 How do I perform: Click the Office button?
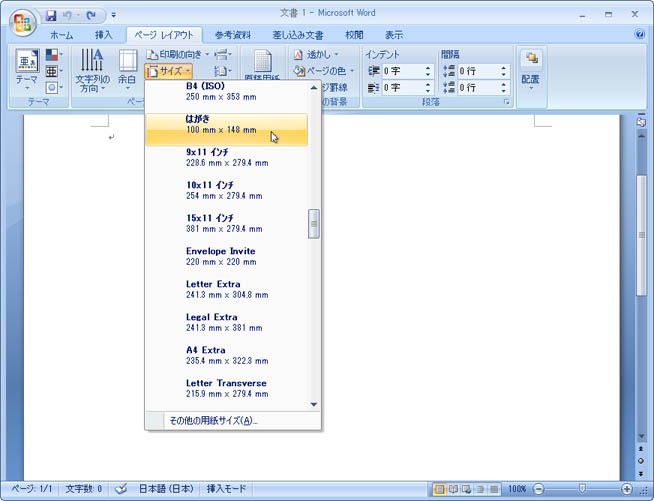point(20,23)
